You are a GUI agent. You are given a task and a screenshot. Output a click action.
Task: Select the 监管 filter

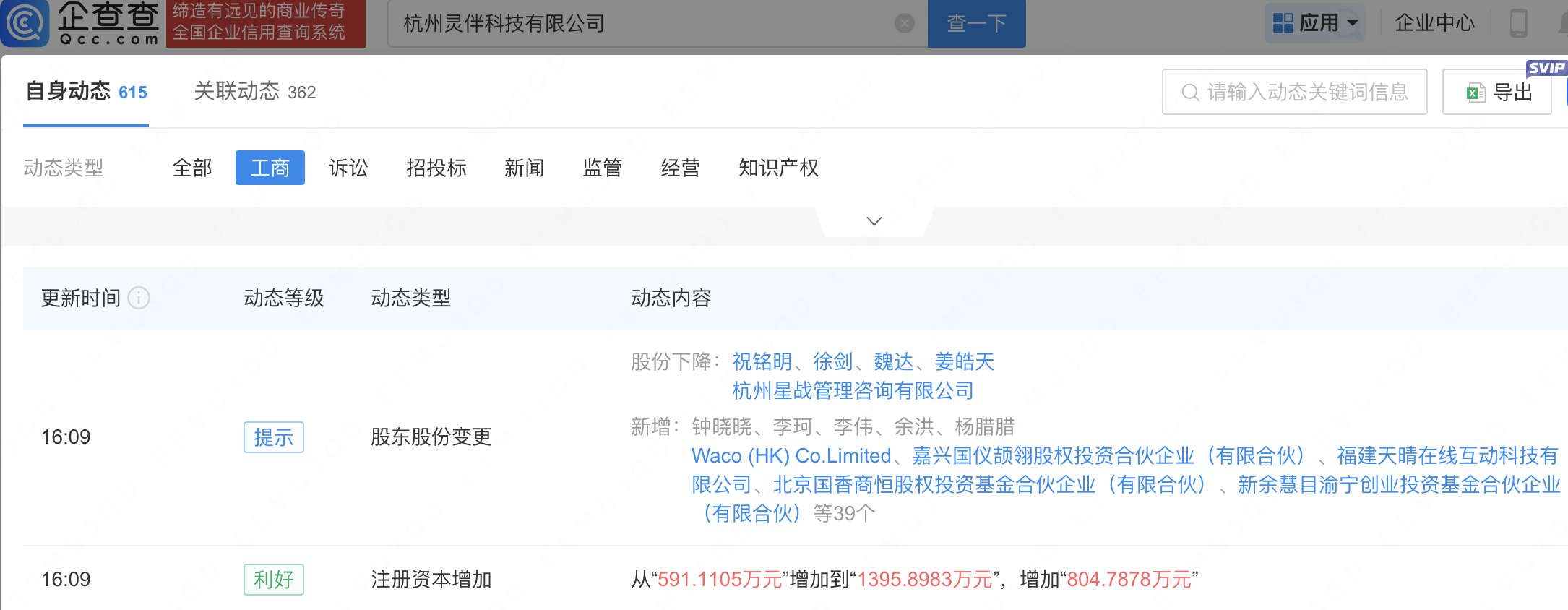(603, 168)
